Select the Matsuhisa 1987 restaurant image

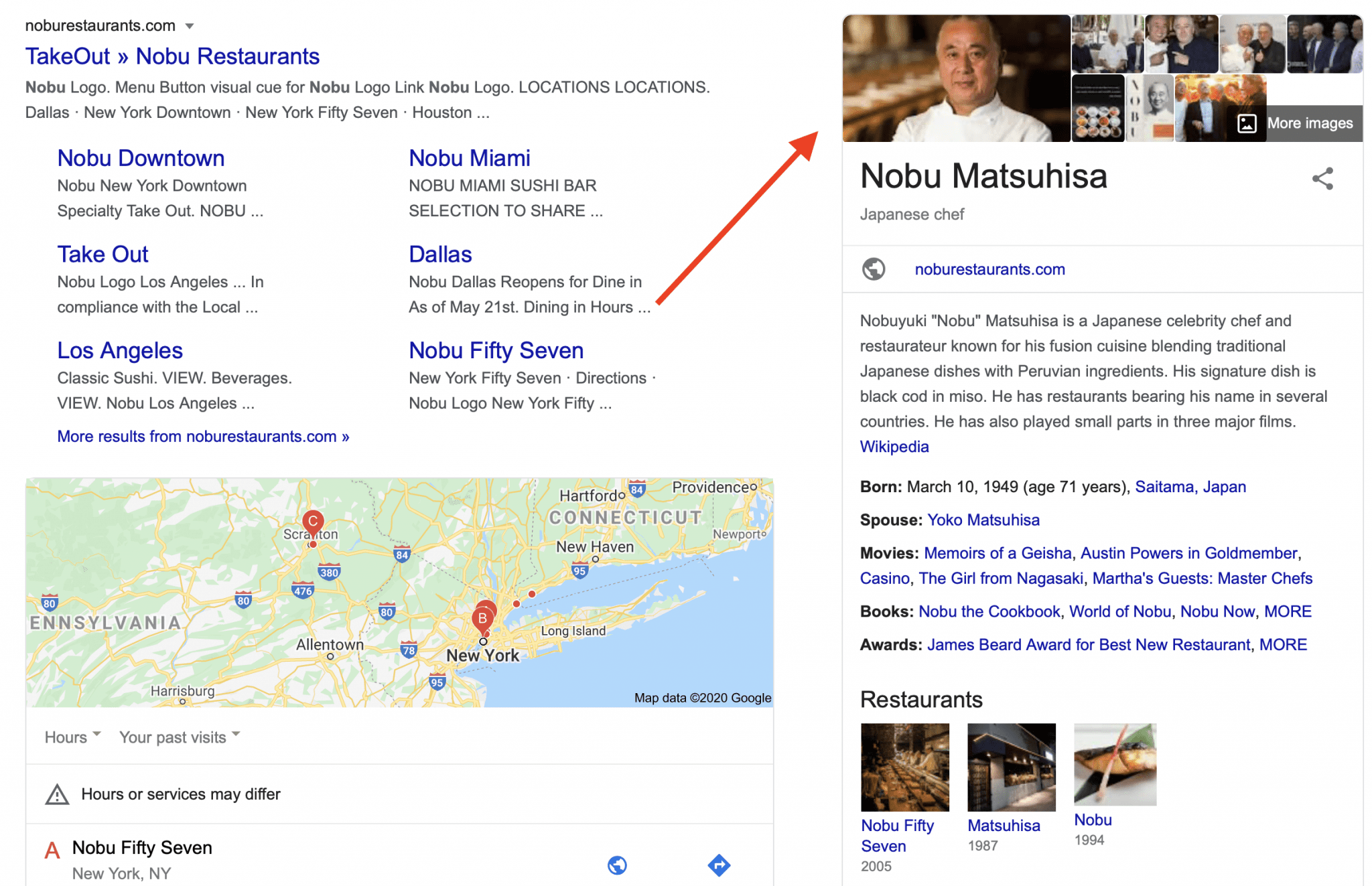point(1011,766)
